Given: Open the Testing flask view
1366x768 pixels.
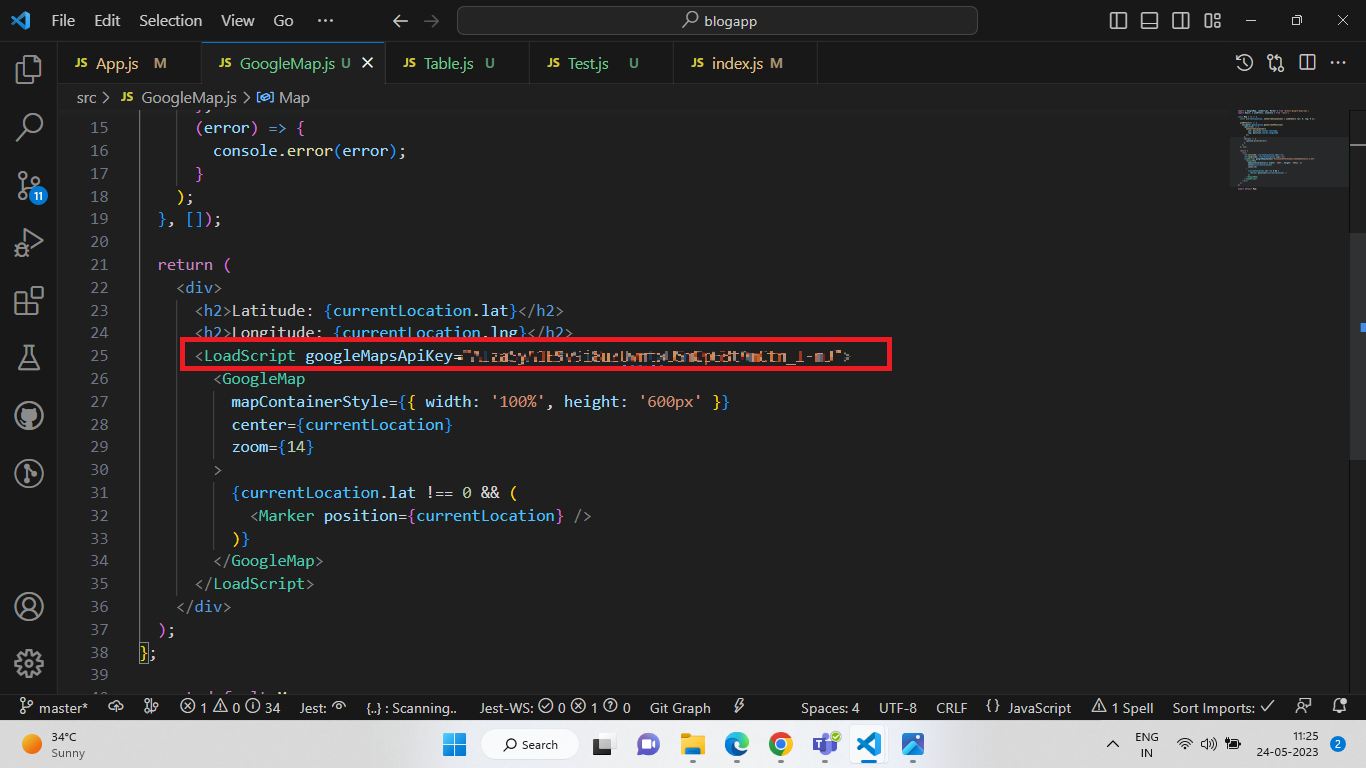Looking at the screenshot, I should (x=29, y=358).
